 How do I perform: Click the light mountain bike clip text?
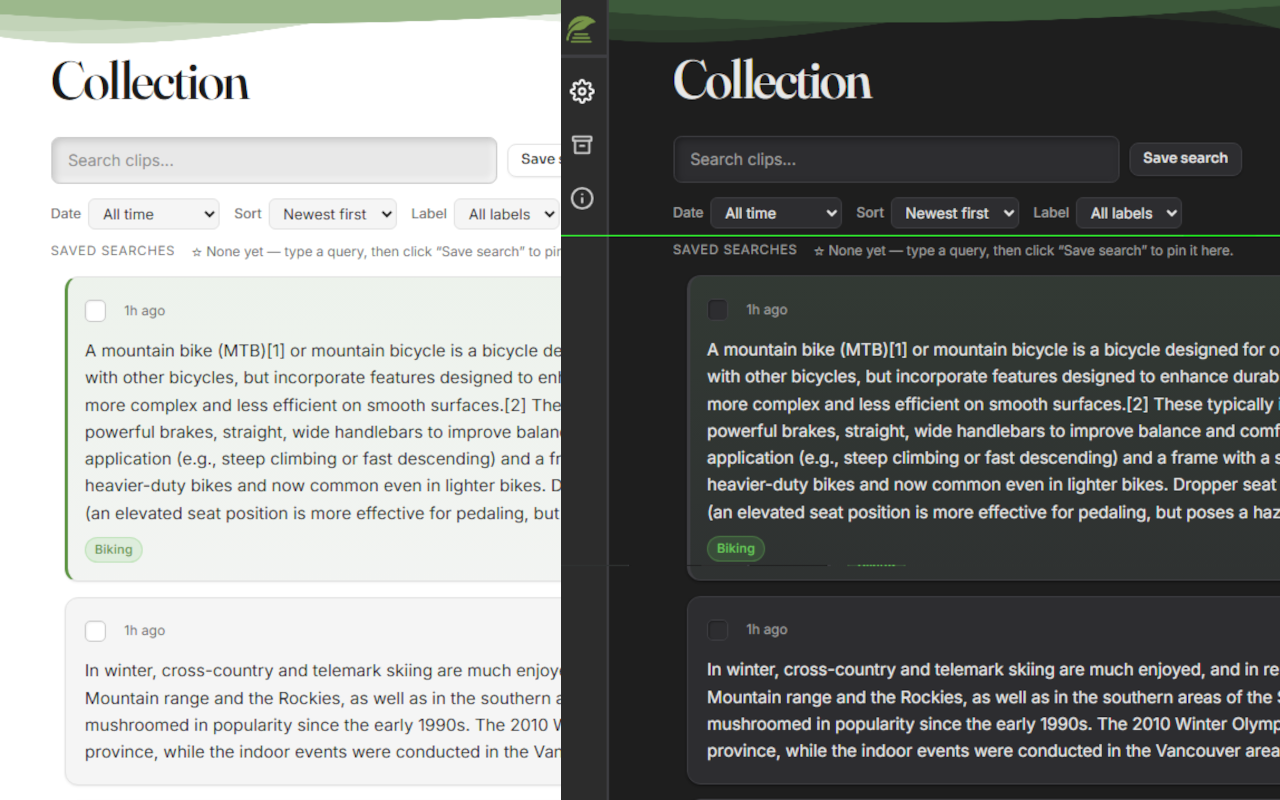pyautogui.click(x=323, y=432)
